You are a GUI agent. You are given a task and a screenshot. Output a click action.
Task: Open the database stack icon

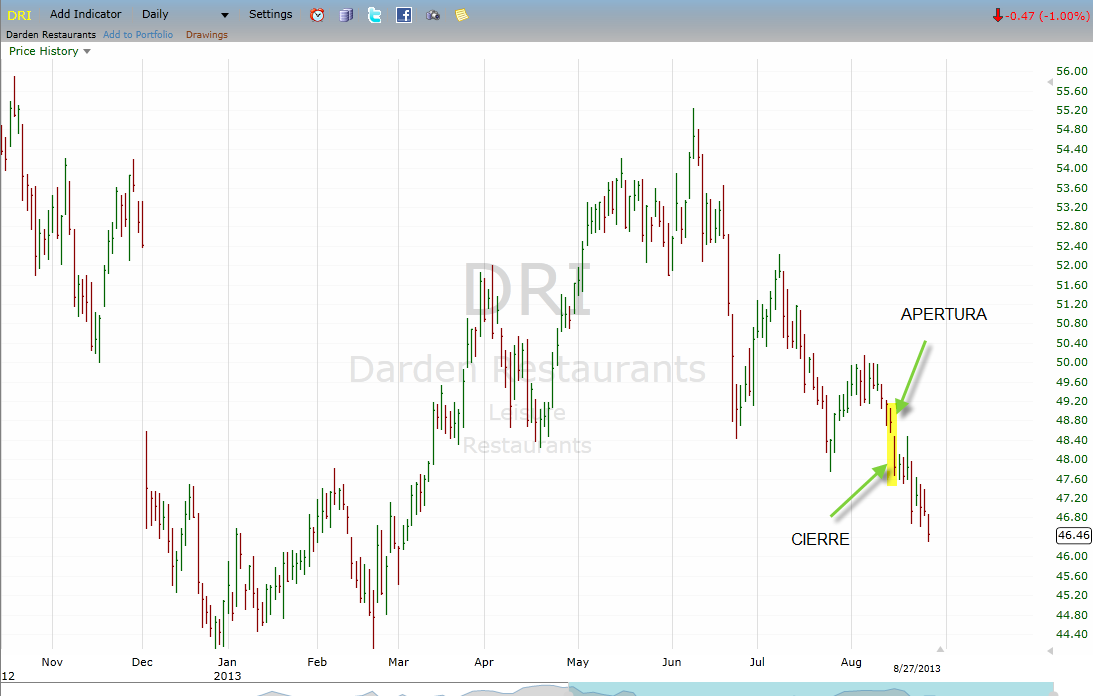[346, 15]
